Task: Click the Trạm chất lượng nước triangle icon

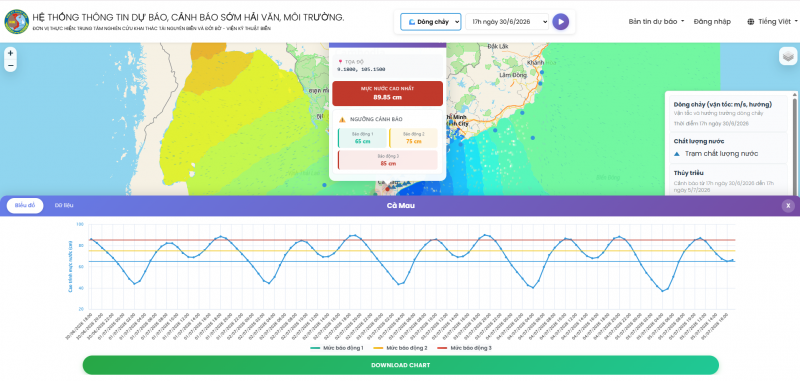Action: pyautogui.click(x=677, y=154)
